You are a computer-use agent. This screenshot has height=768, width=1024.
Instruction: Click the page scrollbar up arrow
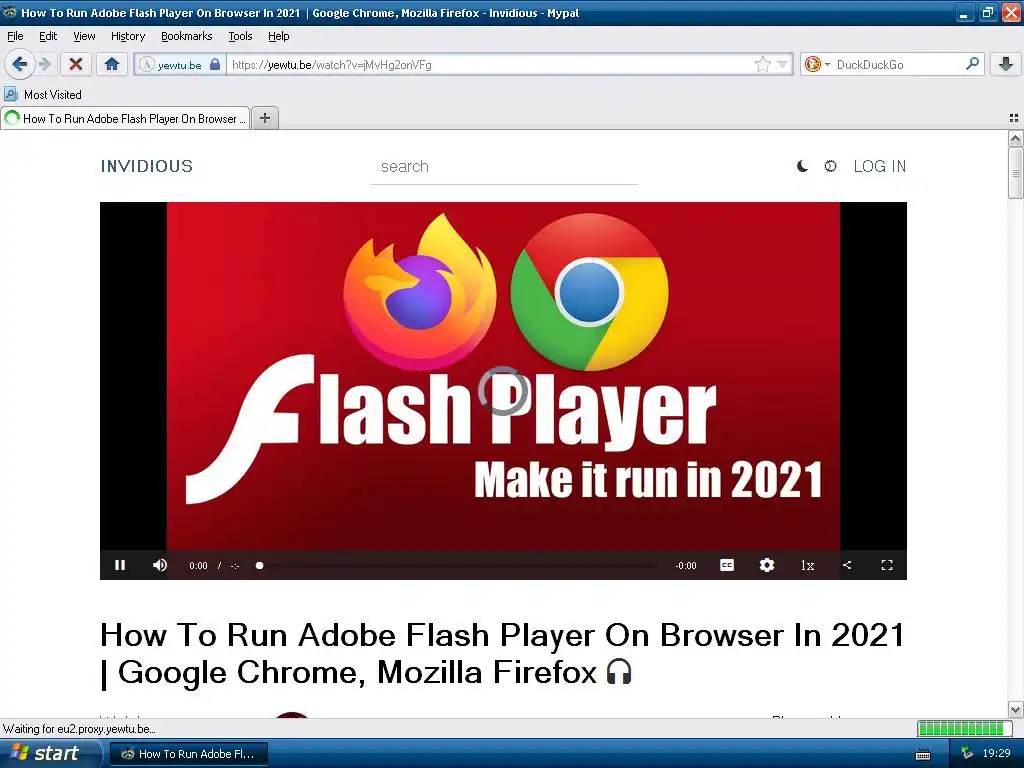[1015, 138]
